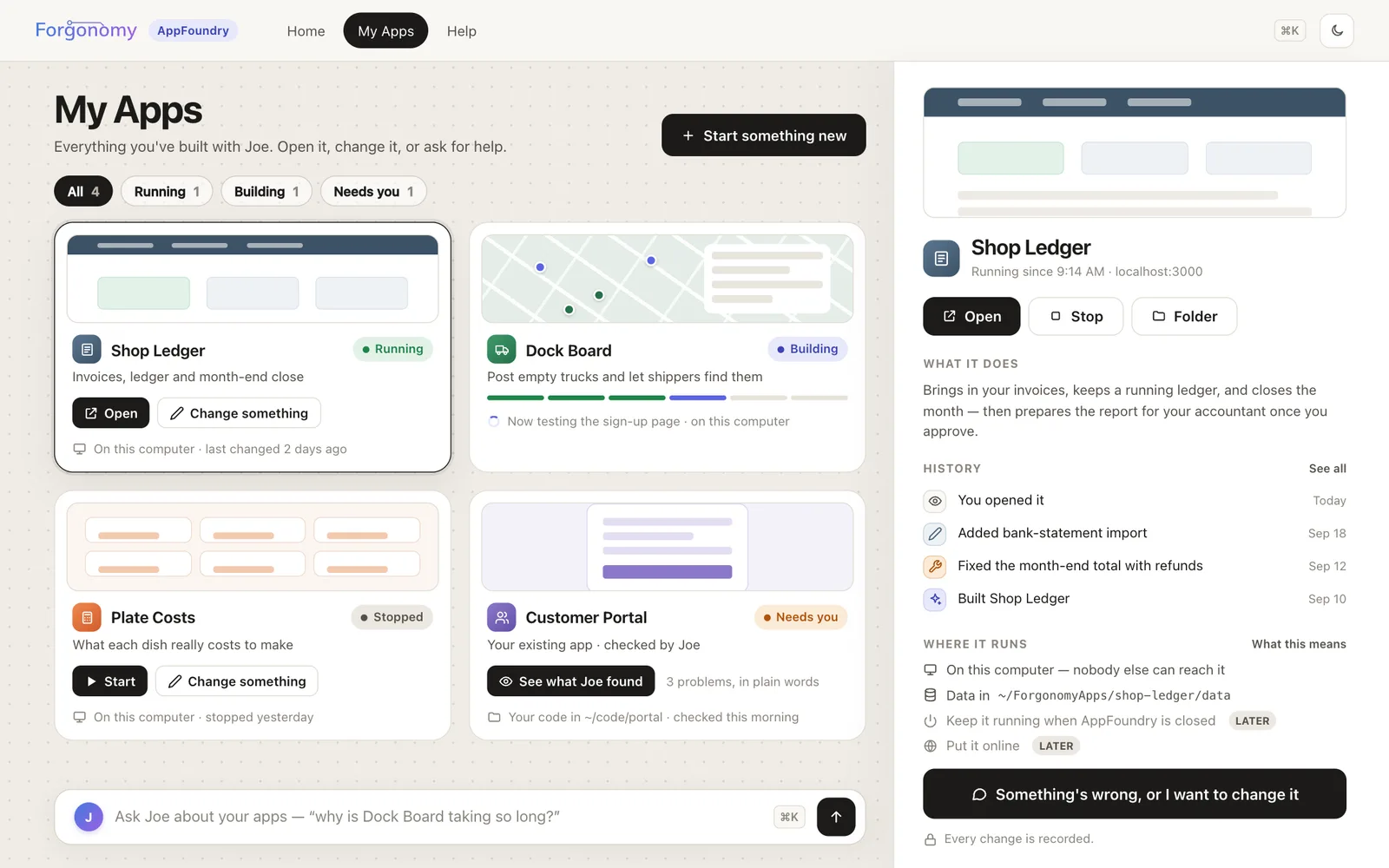Start the Plate Costs app
Screen dimensions: 1389x868
pyautogui.click(x=109, y=681)
